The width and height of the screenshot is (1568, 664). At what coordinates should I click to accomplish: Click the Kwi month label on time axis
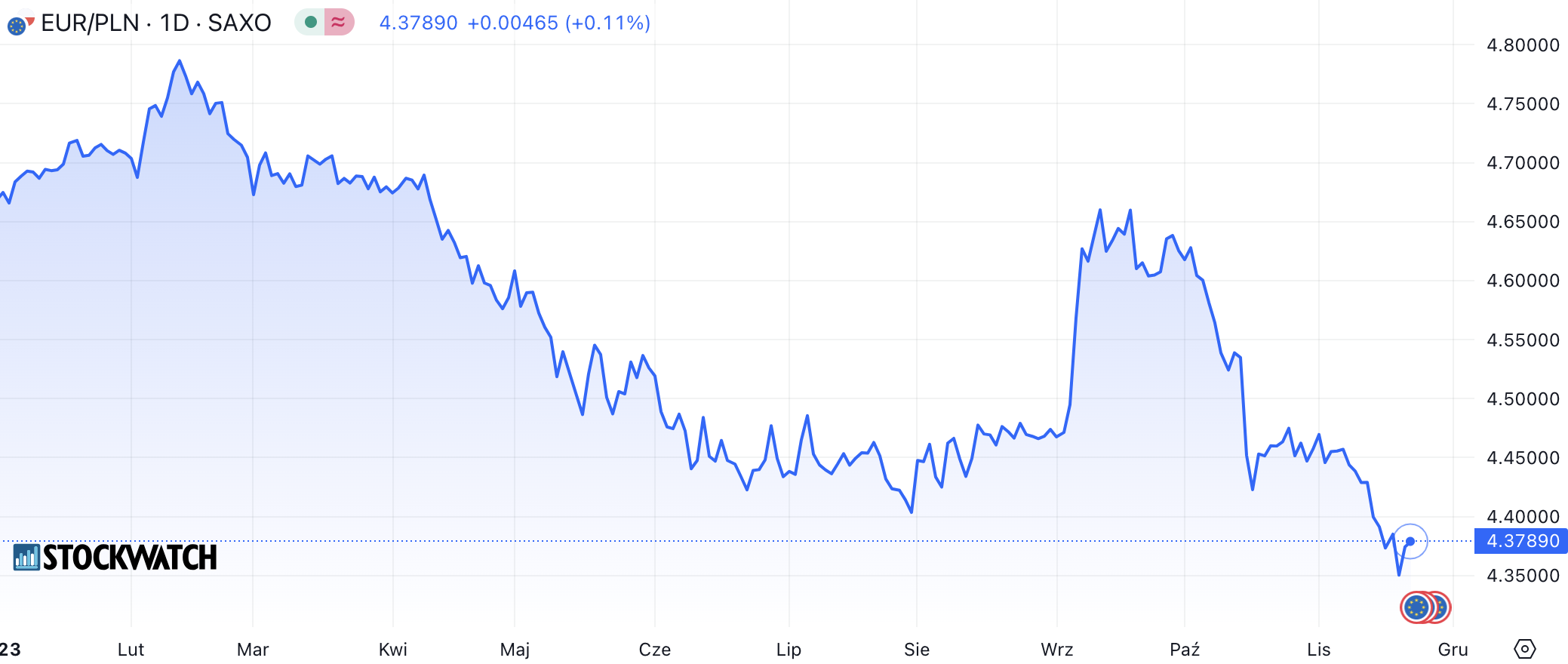point(393,650)
